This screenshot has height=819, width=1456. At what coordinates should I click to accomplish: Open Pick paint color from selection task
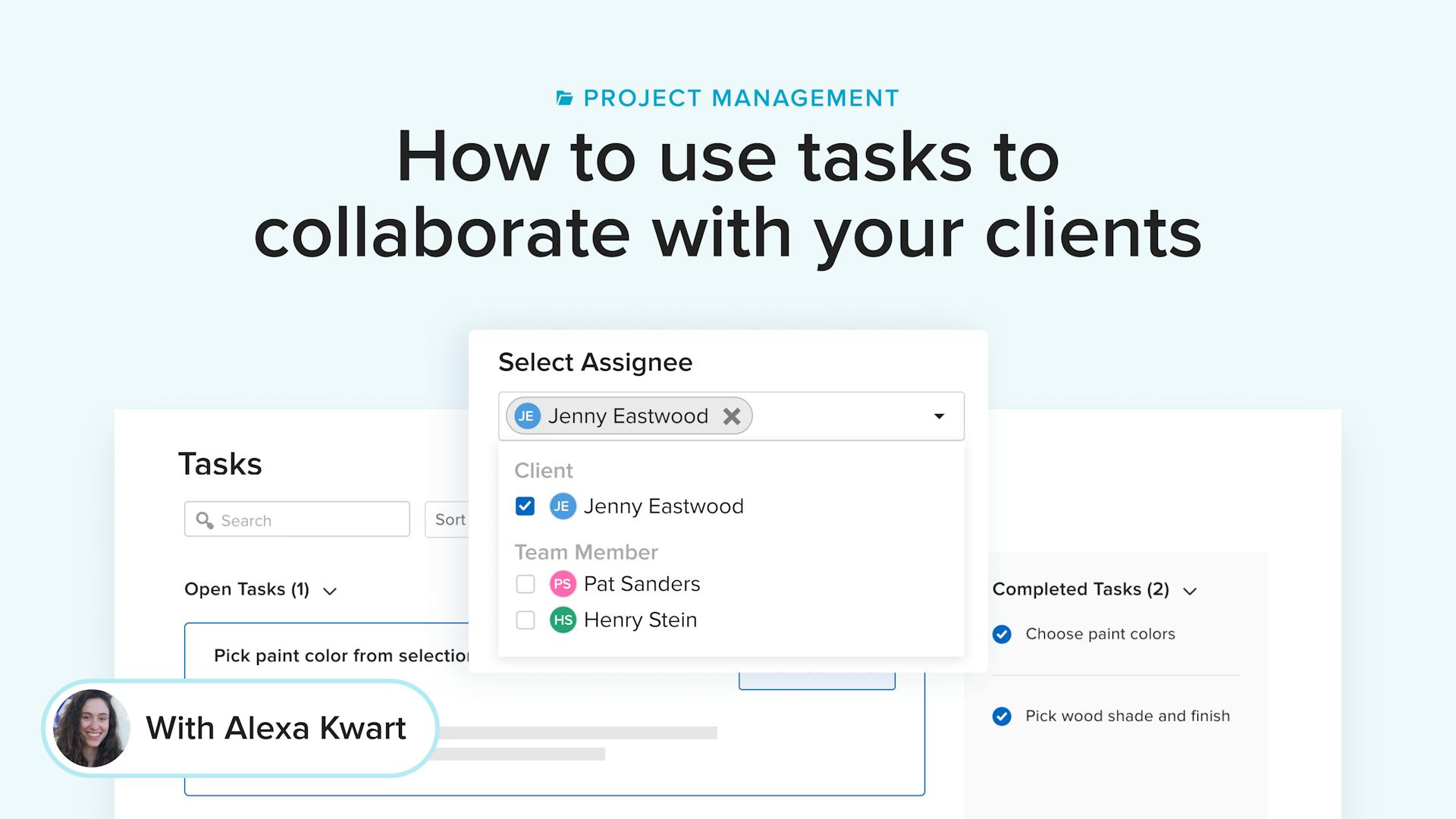tap(341, 656)
